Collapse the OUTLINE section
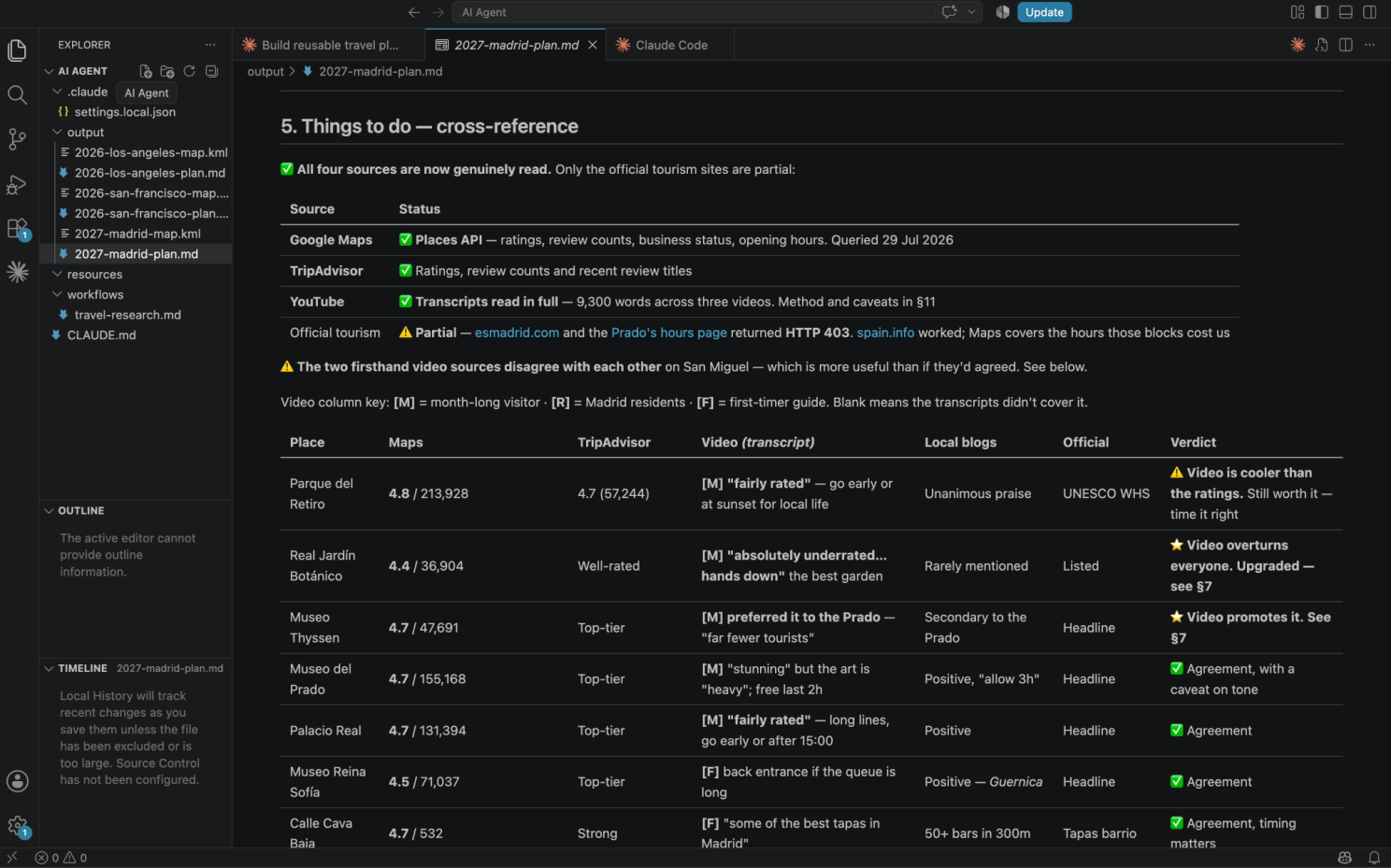The width and height of the screenshot is (1391, 868). pyautogui.click(x=50, y=511)
